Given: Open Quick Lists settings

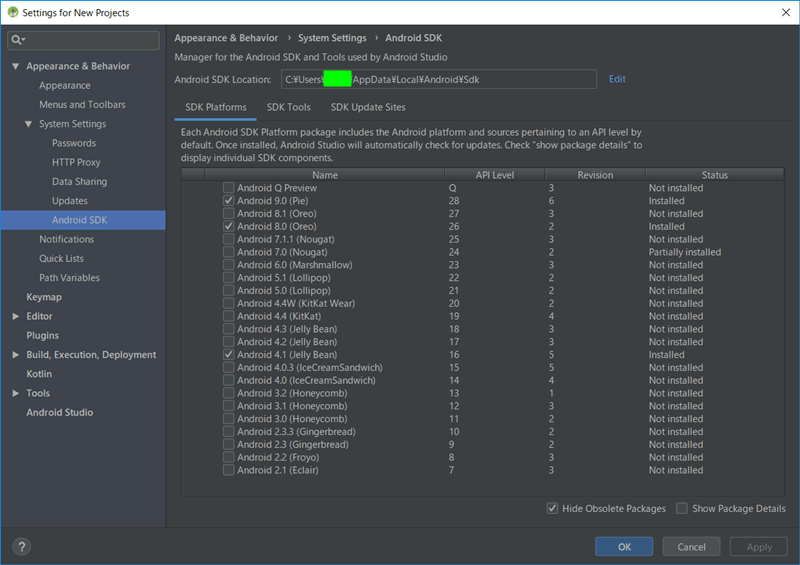Looking at the screenshot, I should [61, 258].
